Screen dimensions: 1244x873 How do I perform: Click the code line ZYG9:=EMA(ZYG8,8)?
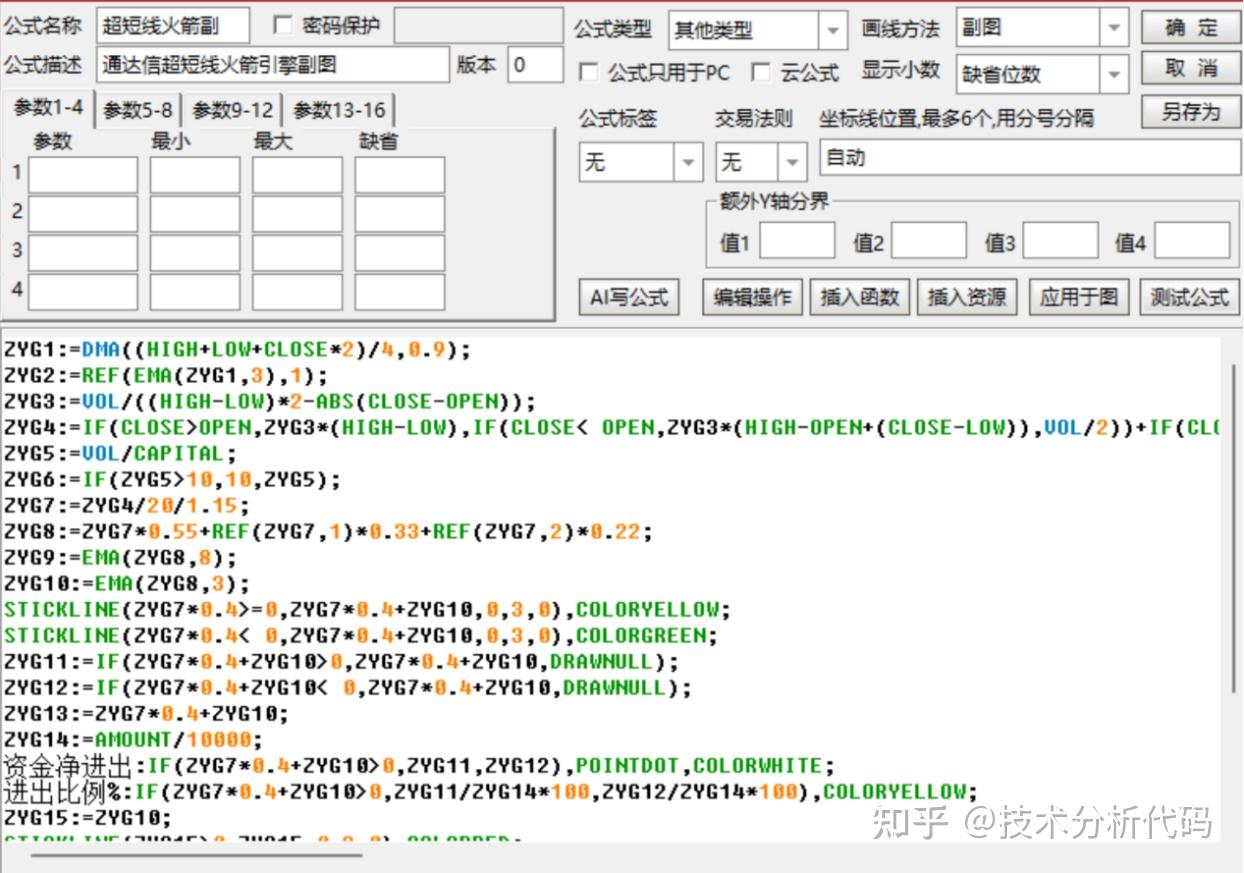[120, 558]
